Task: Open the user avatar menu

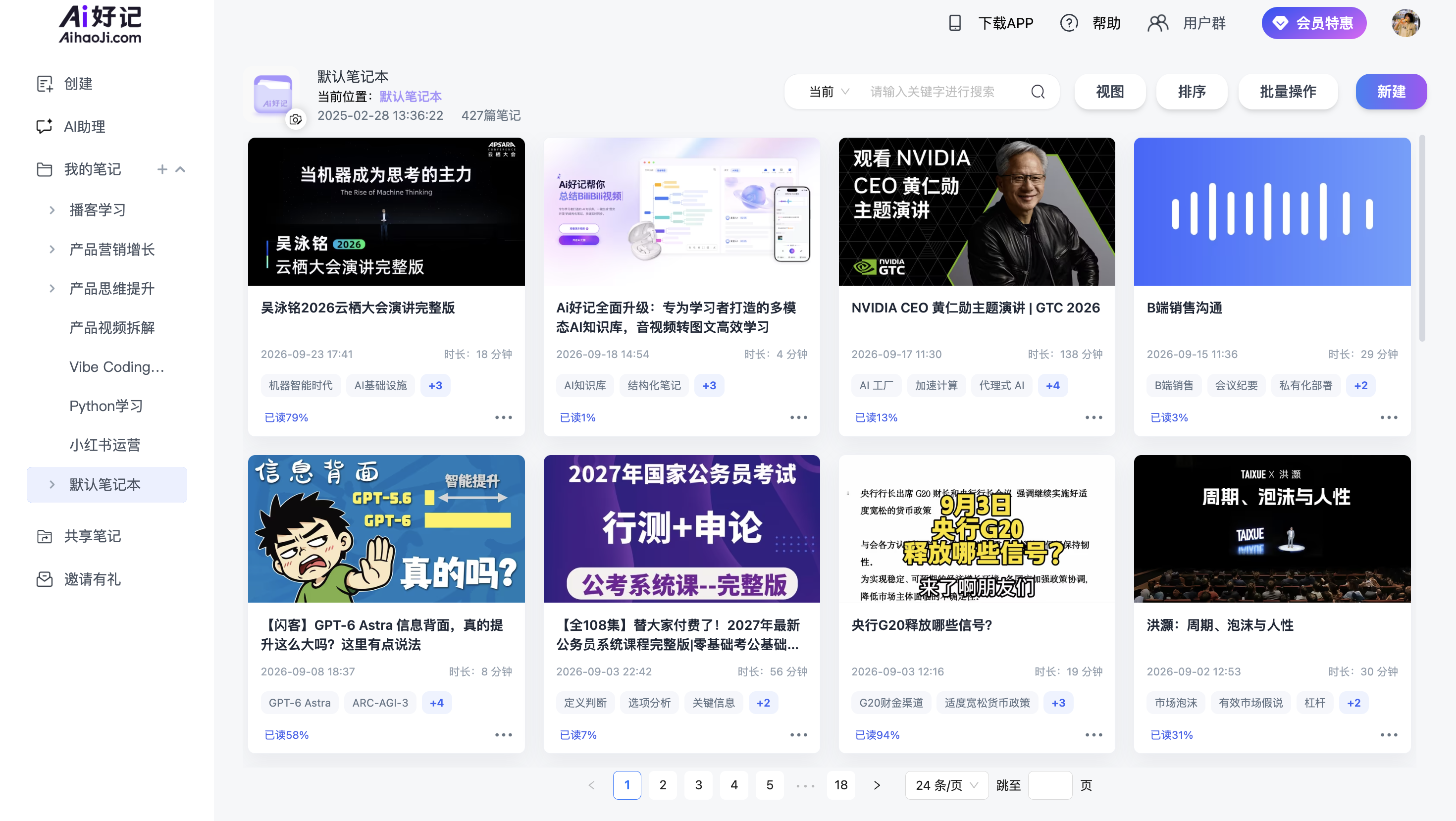Action: pos(1405,23)
